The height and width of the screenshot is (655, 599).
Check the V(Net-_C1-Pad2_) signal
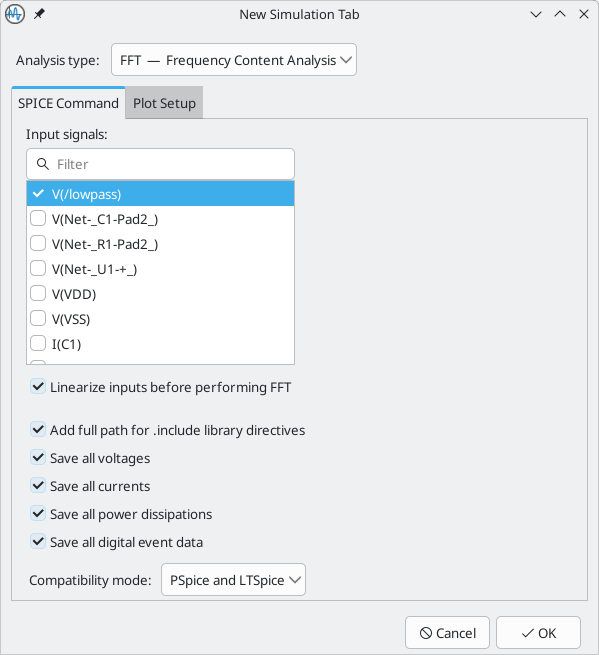pyautogui.click(x=38, y=219)
